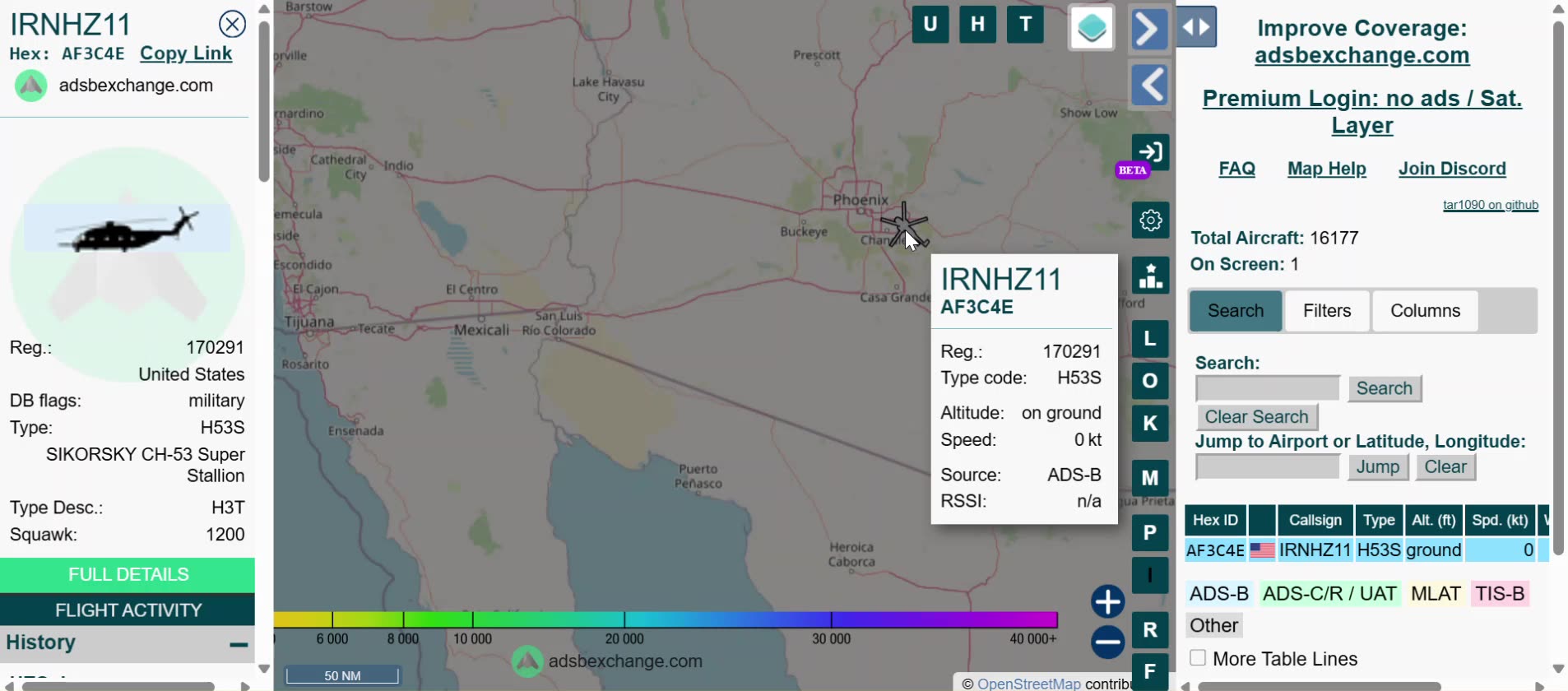1568x691 pixels.
Task: Focus the Jump to Airport input field
Action: pos(1268,466)
